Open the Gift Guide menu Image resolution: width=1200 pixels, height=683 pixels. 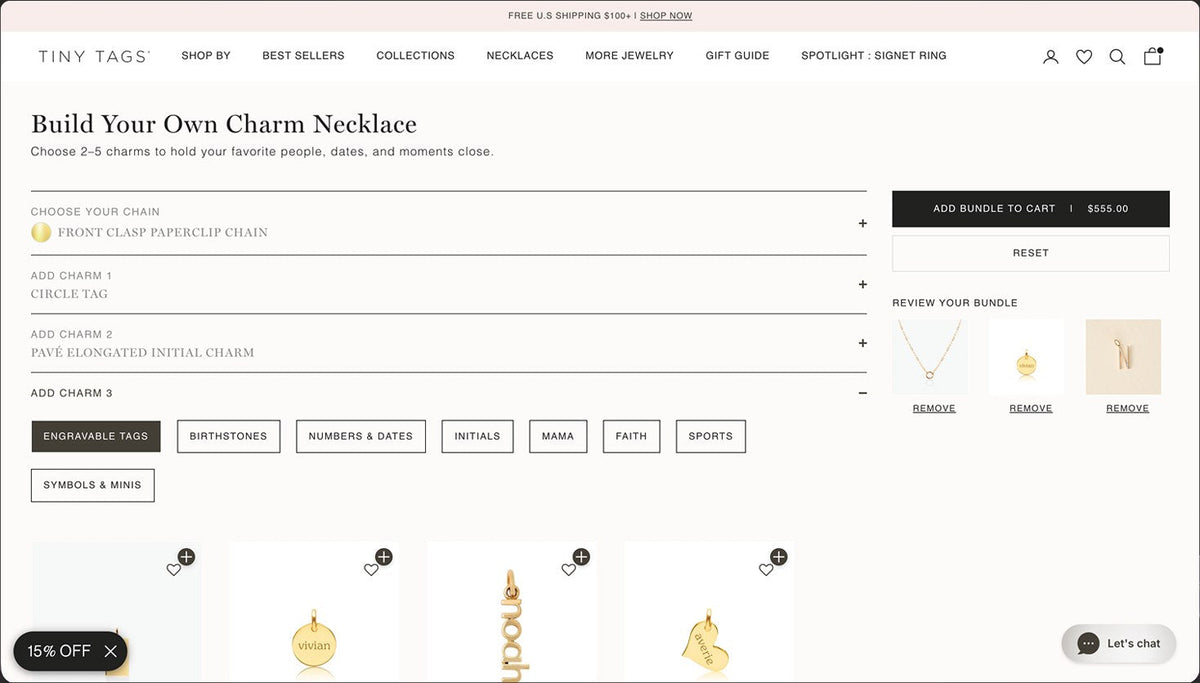pyautogui.click(x=737, y=56)
